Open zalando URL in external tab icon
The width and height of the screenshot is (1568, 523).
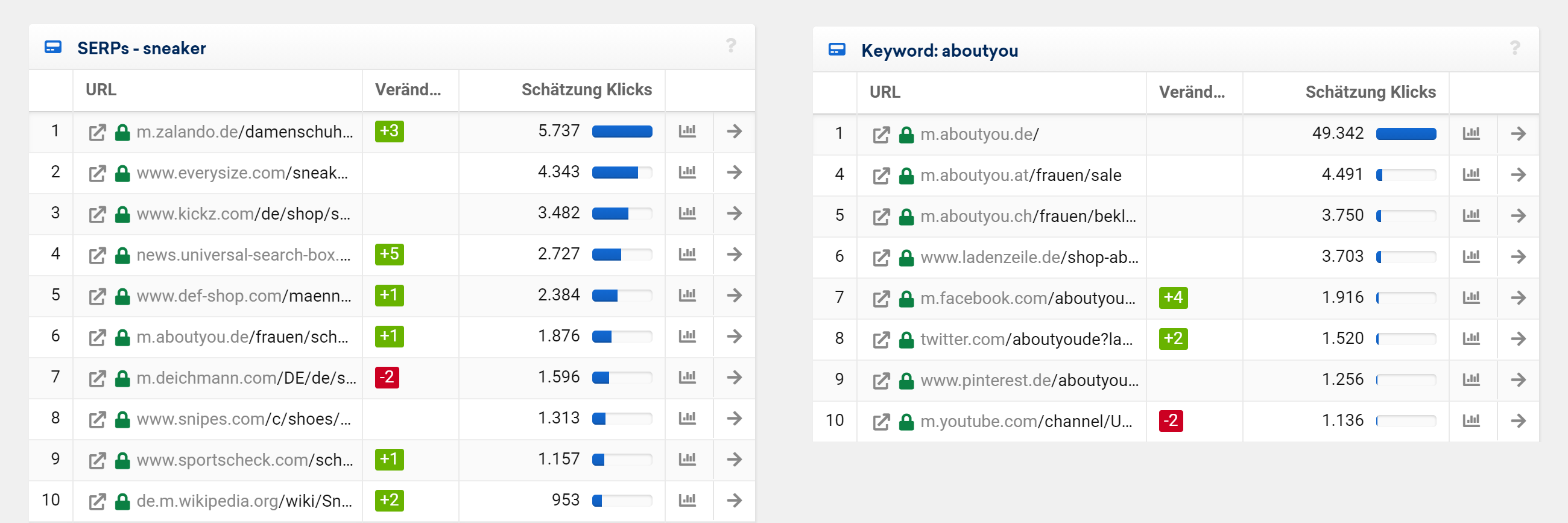point(96,132)
